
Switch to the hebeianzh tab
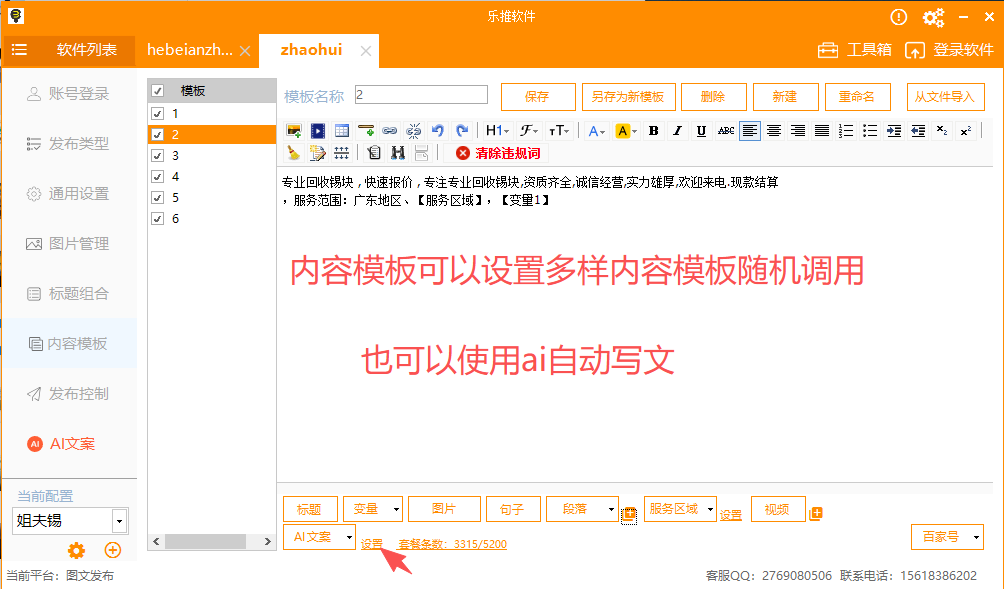190,48
